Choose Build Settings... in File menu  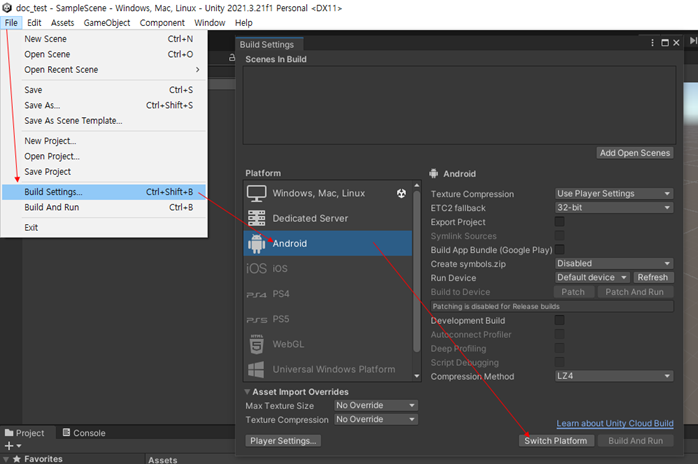point(104,192)
